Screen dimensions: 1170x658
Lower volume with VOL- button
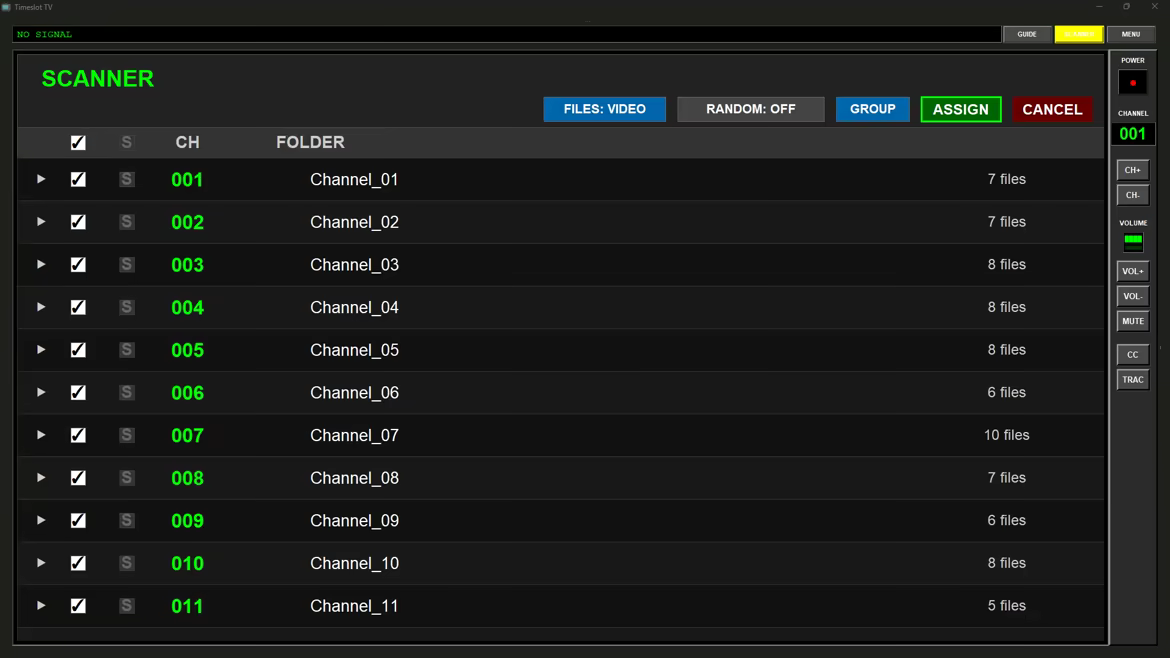click(1133, 296)
